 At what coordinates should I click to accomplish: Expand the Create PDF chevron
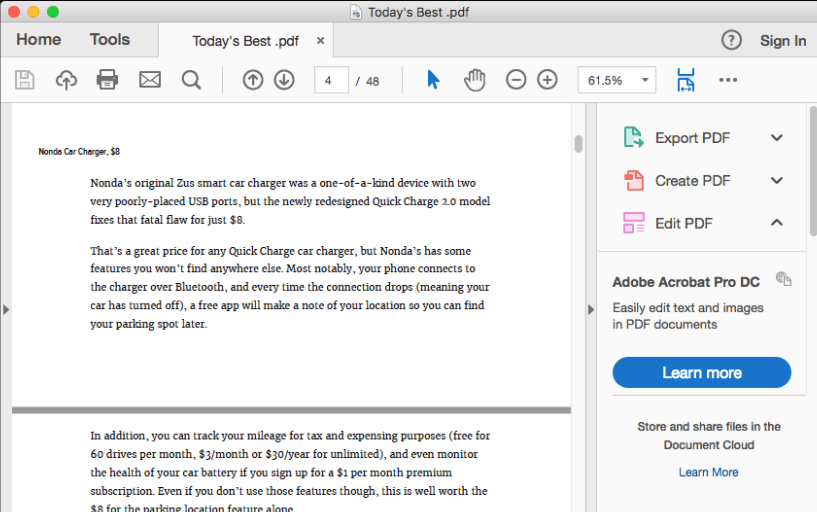(x=776, y=181)
